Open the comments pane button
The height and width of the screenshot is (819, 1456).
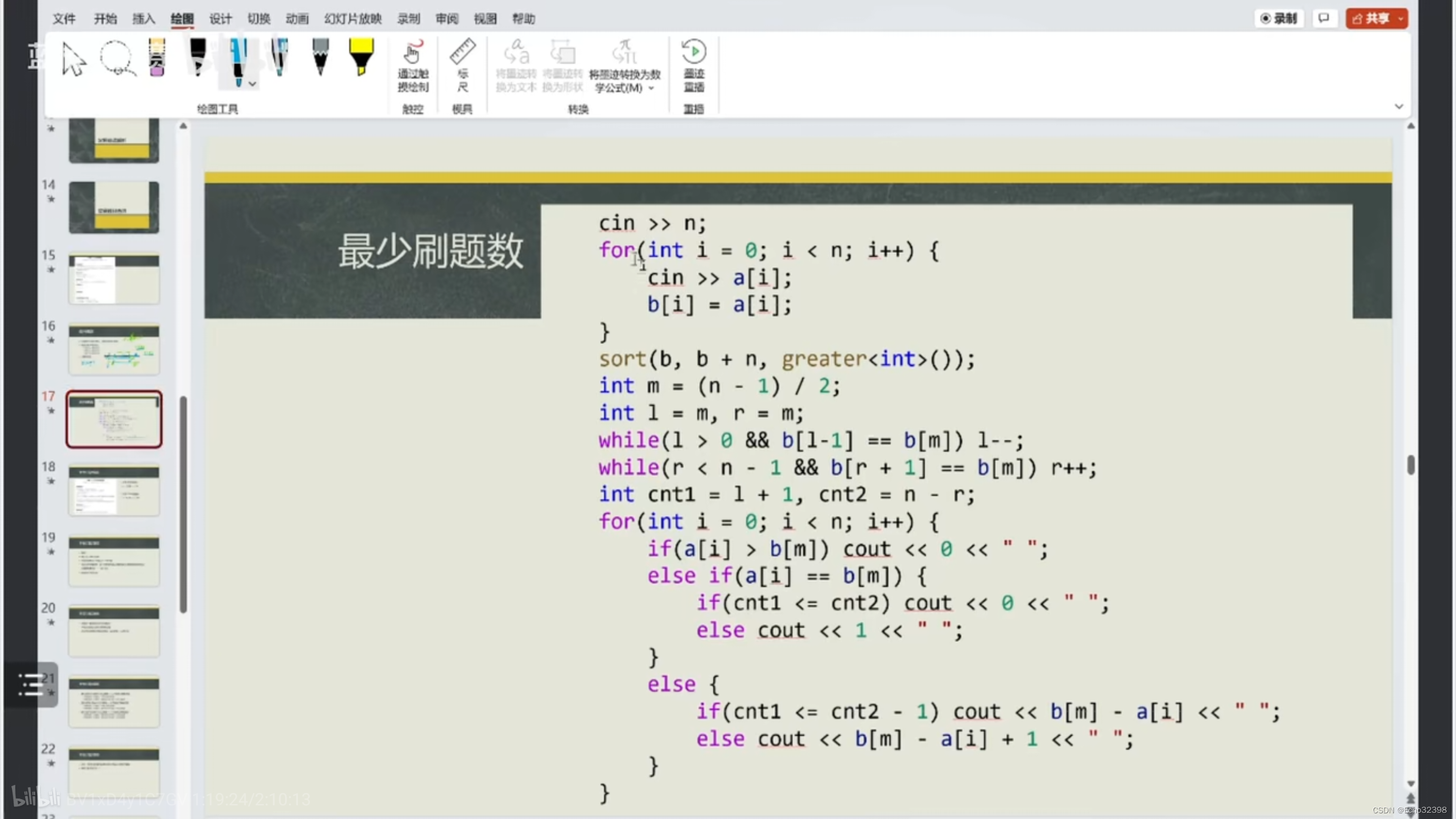(x=1324, y=18)
